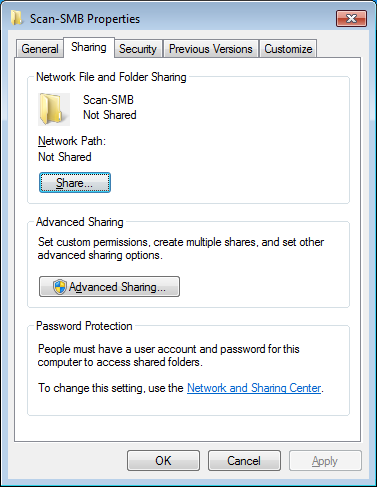Open the Customize tab
Screen dimensions: 377x487
(288, 49)
